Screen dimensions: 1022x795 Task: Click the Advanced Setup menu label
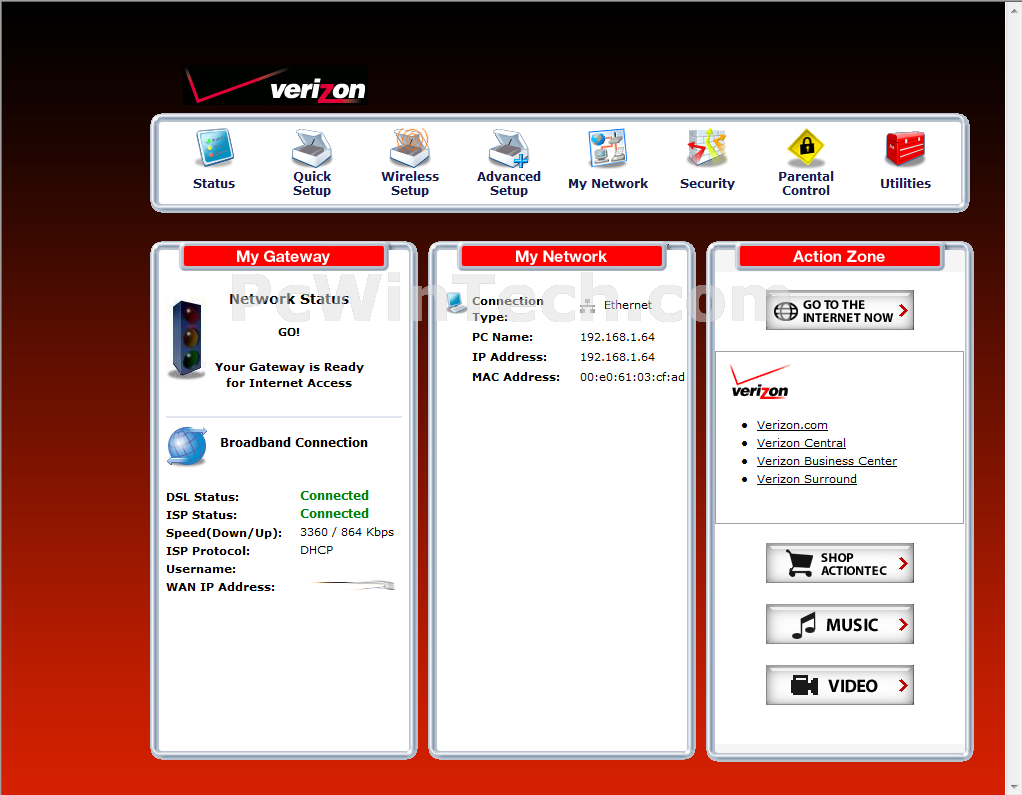(508, 184)
